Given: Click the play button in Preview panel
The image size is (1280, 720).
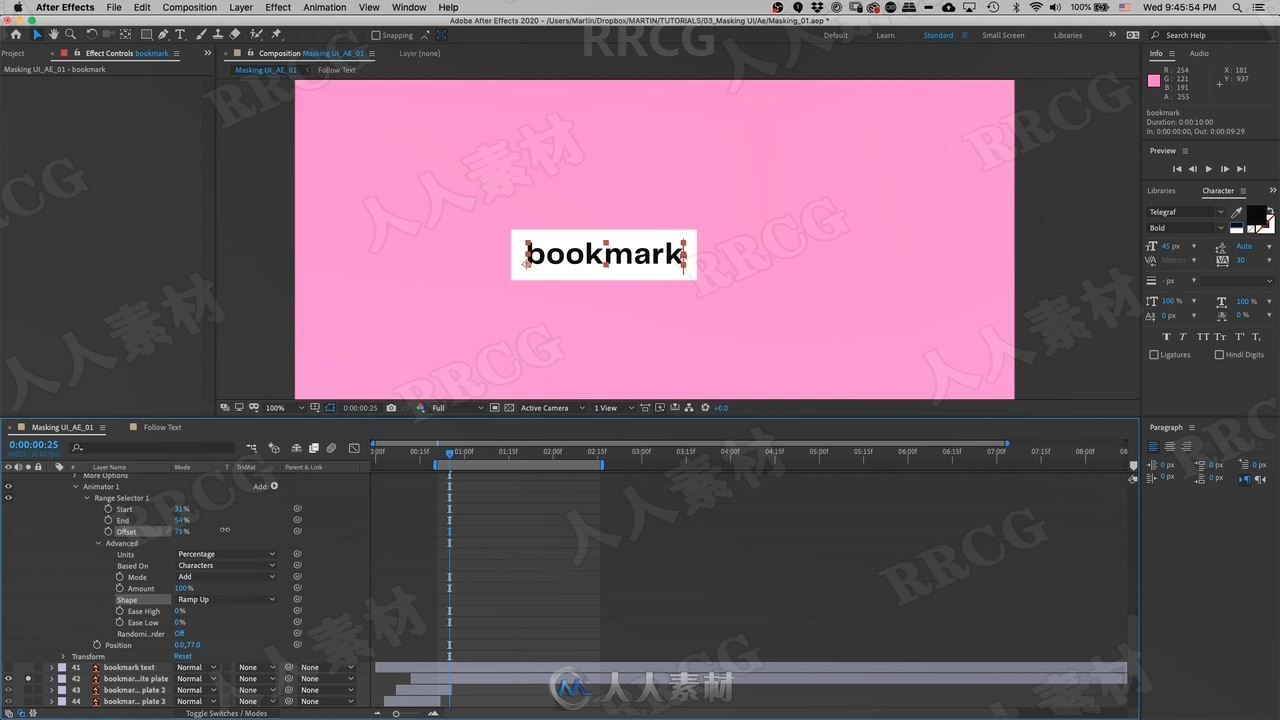Looking at the screenshot, I should 1209,169.
